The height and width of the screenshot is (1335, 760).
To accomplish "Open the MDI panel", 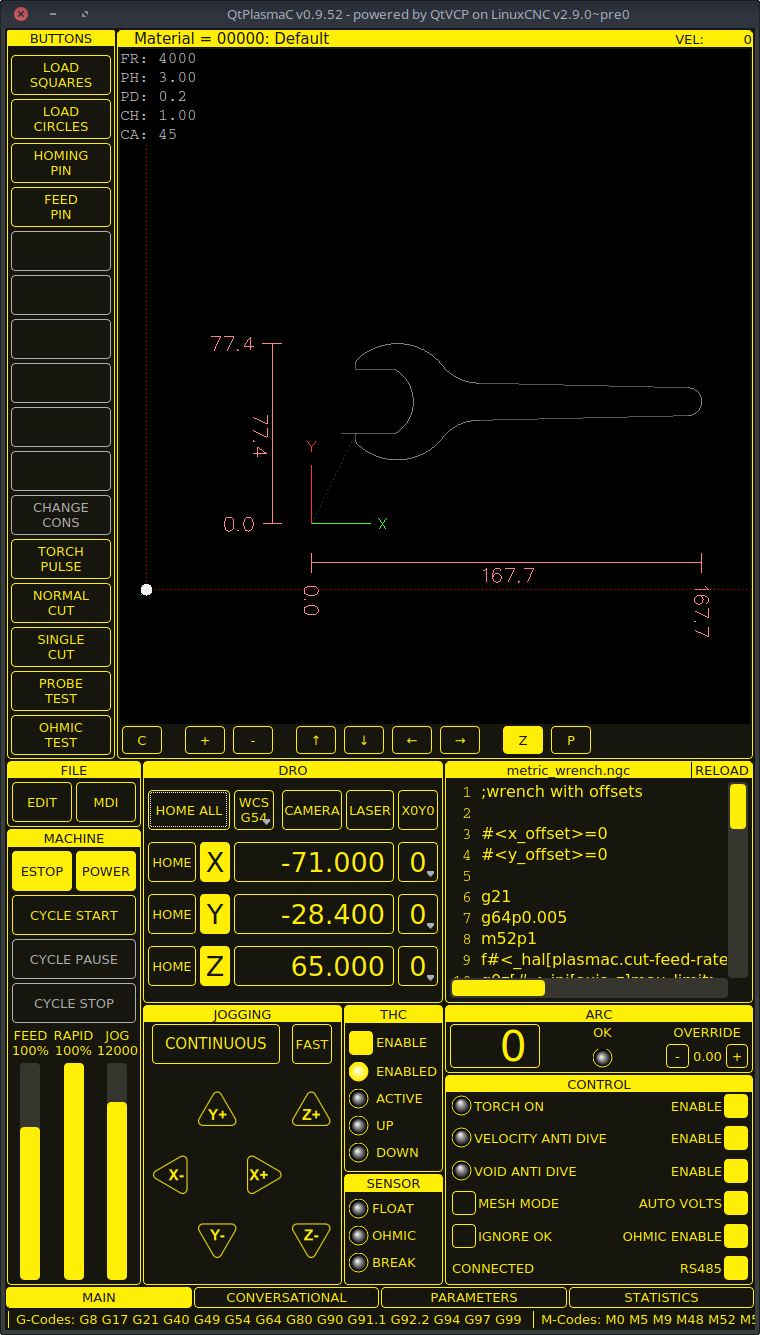I will [106, 802].
